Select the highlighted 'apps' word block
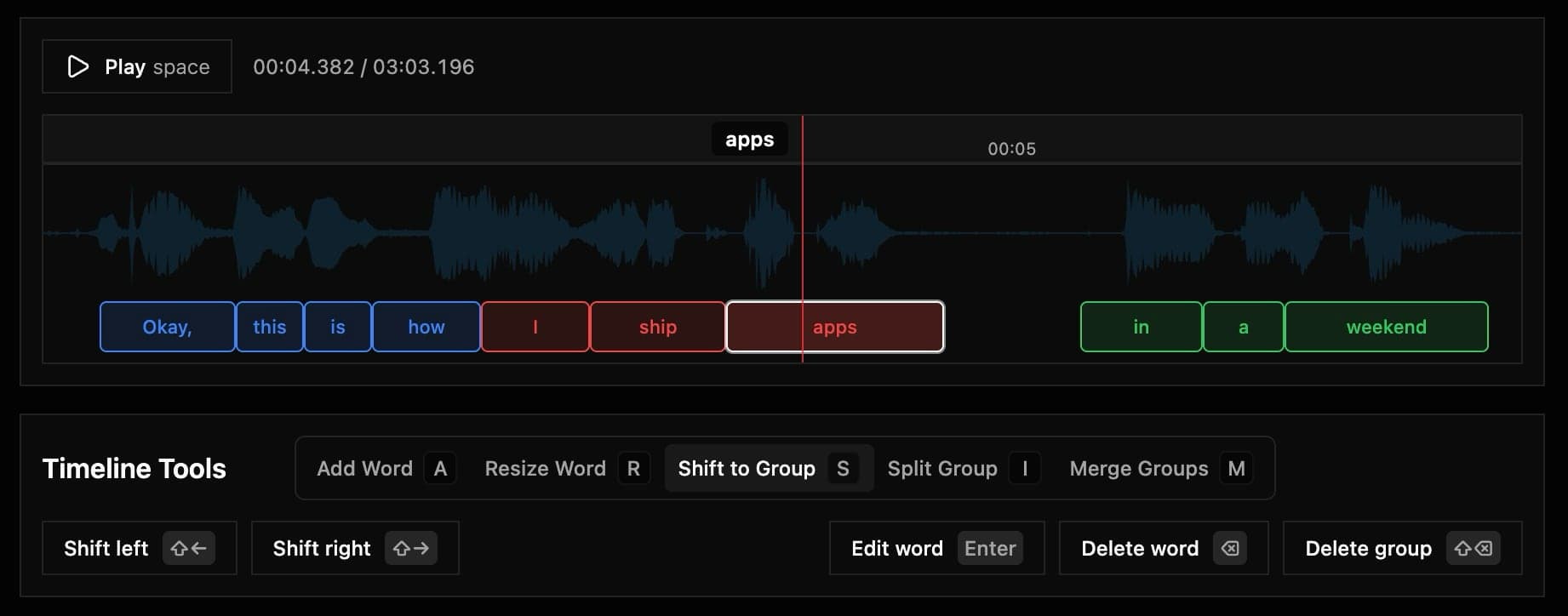The image size is (1568, 616). click(x=835, y=327)
